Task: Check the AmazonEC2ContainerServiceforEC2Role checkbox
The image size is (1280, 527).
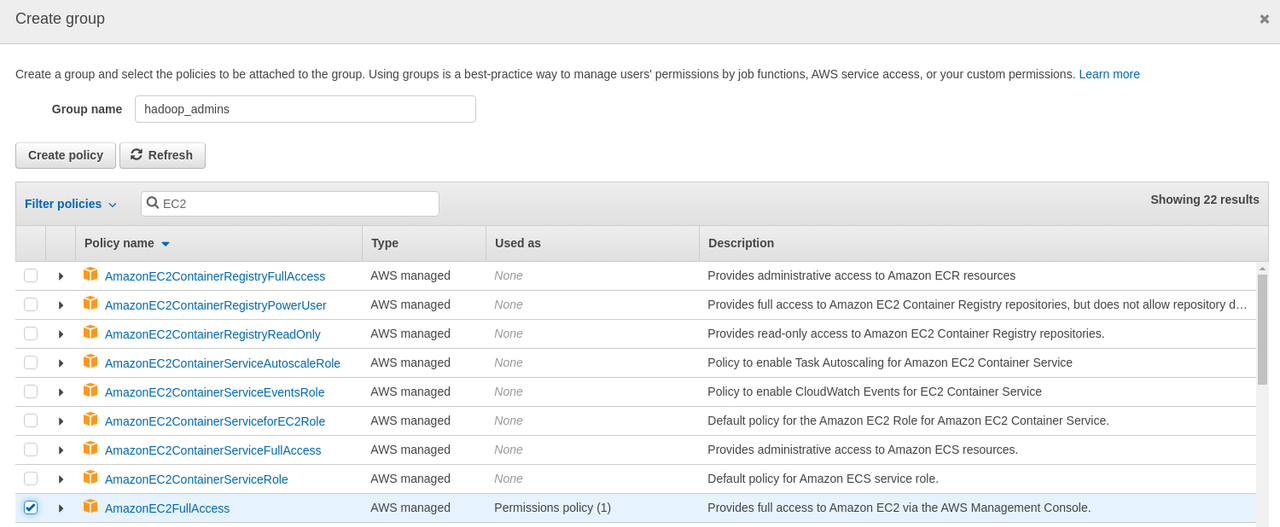Action: (31, 420)
